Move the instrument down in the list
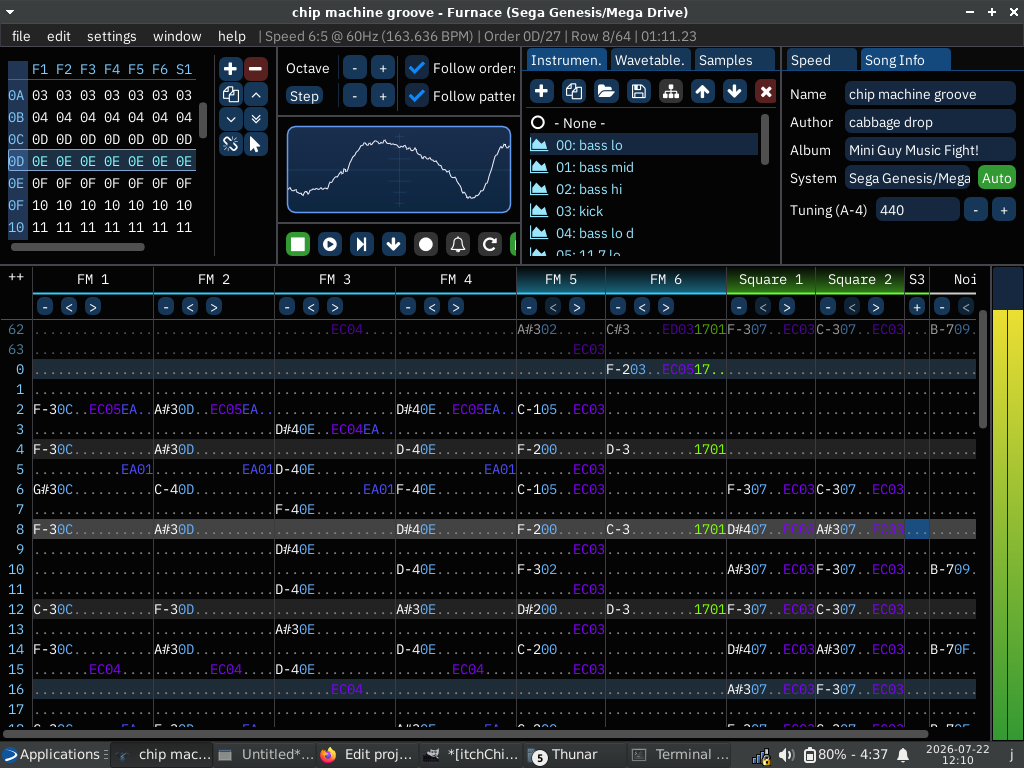Image resolution: width=1024 pixels, height=768 pixels. pyautogui.click(x=735, y=91)
